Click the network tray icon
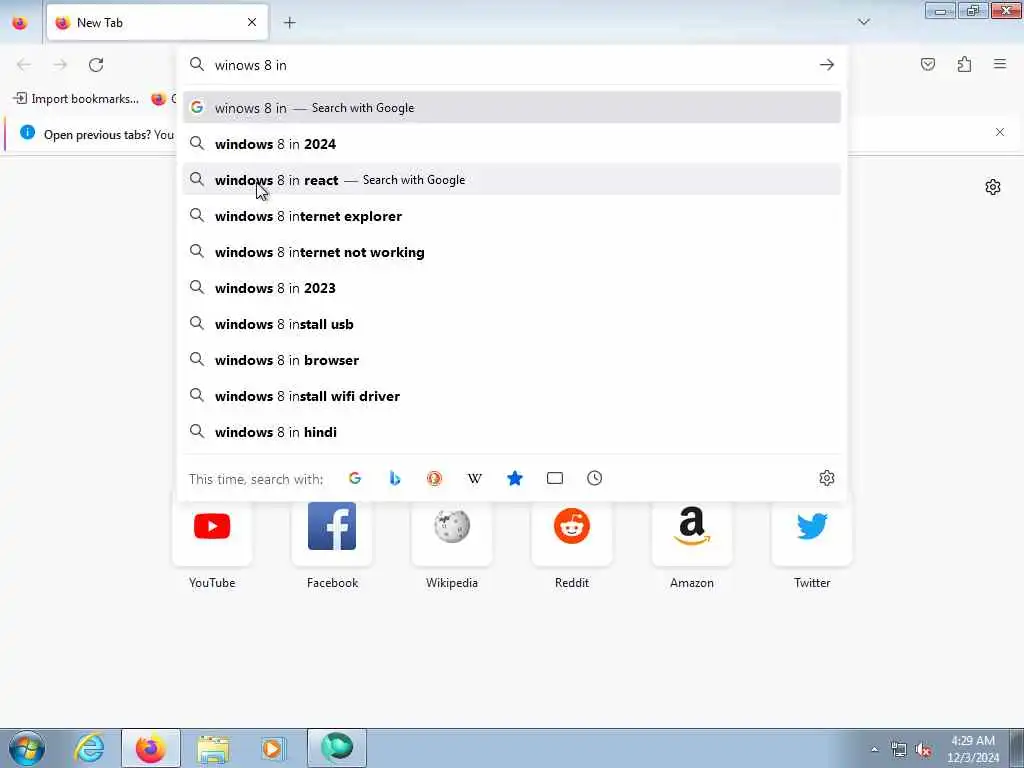The height and width of the screenshot is (768, 1024). click(899, 749)
